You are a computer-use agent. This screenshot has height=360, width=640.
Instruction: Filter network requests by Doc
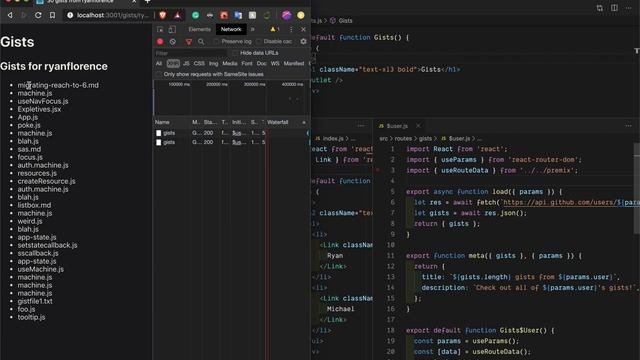click(262, 64)
